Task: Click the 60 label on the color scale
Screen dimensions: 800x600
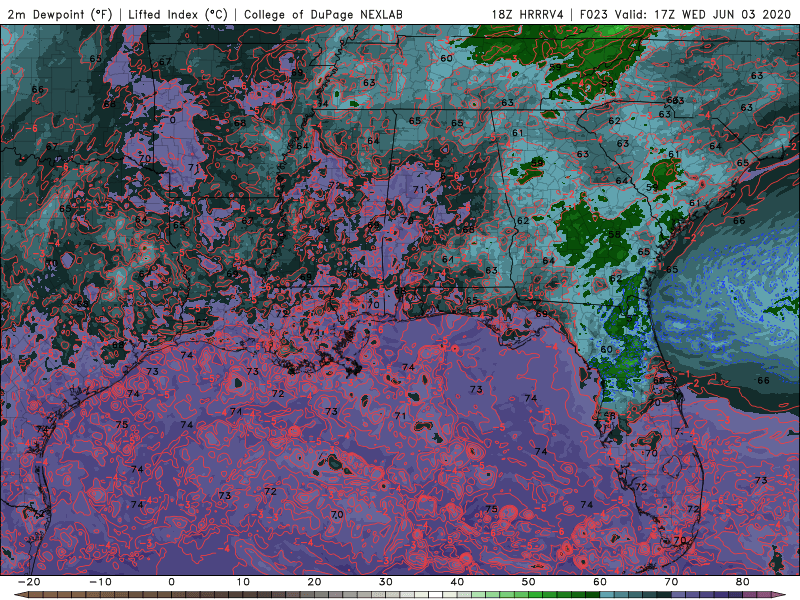Action: tap(600, 582)
